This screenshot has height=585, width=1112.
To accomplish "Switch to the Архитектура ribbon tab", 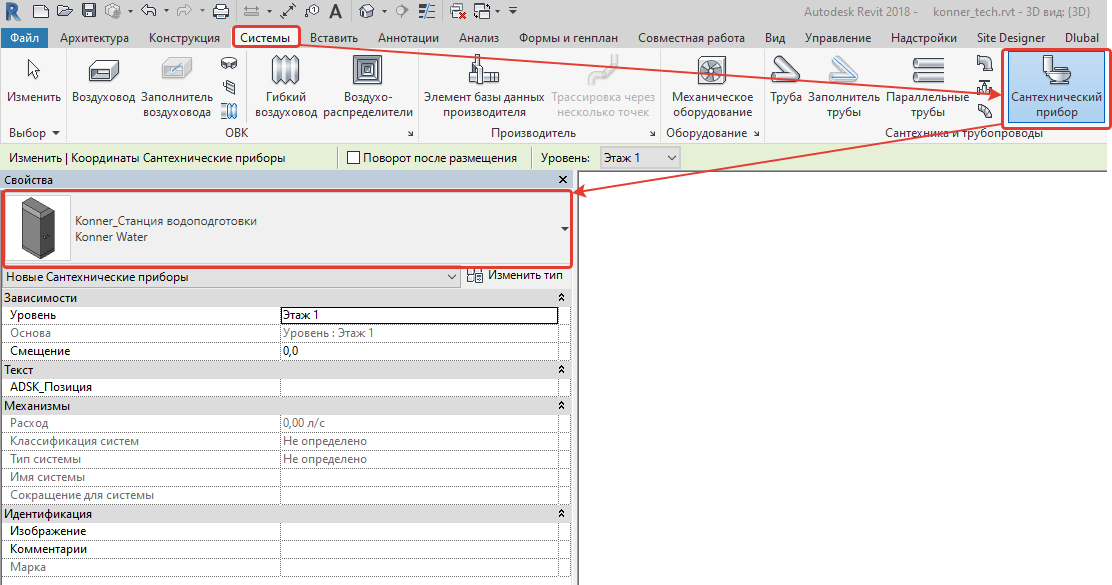I will point(94,38).
